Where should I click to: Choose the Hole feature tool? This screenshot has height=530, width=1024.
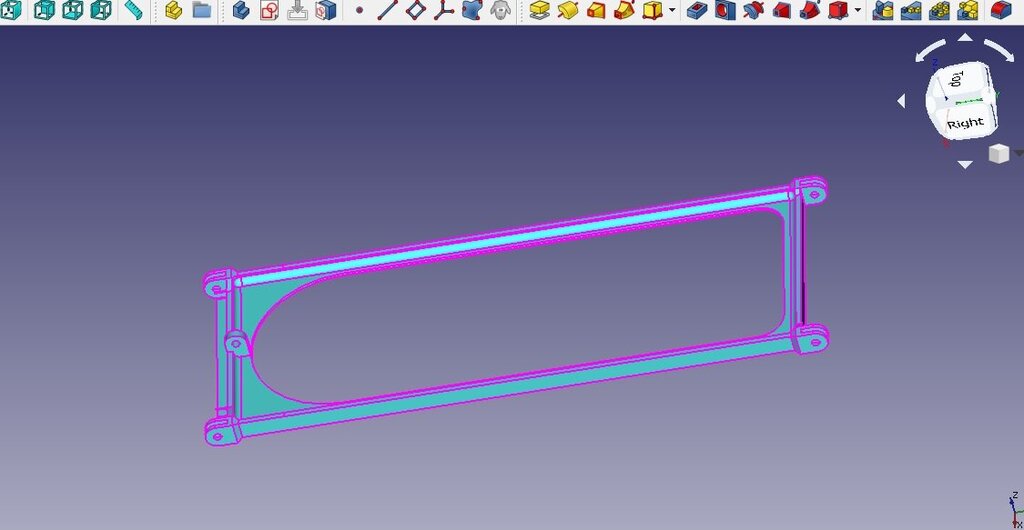(x=726, y=11)
